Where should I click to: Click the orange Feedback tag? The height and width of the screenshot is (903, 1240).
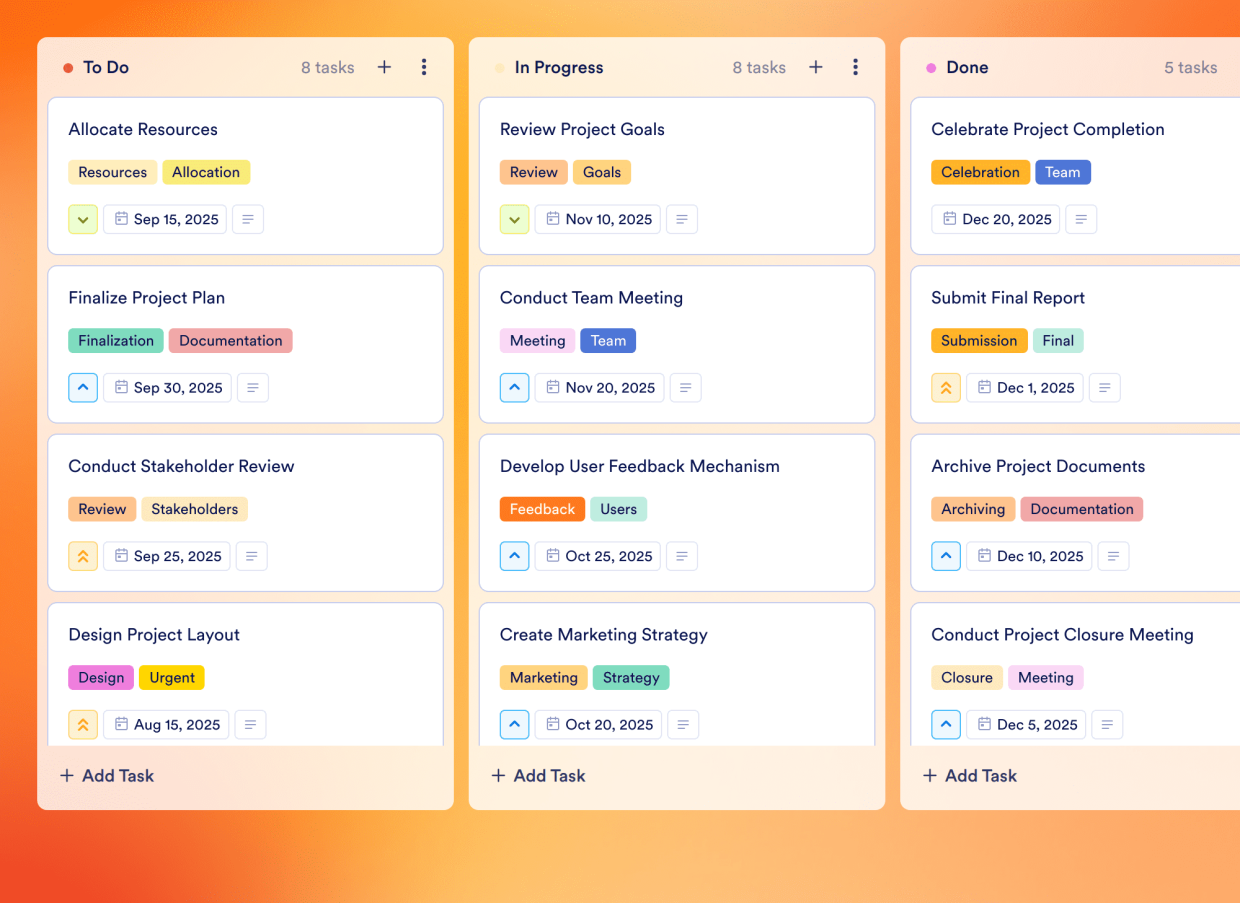(542, 509)
